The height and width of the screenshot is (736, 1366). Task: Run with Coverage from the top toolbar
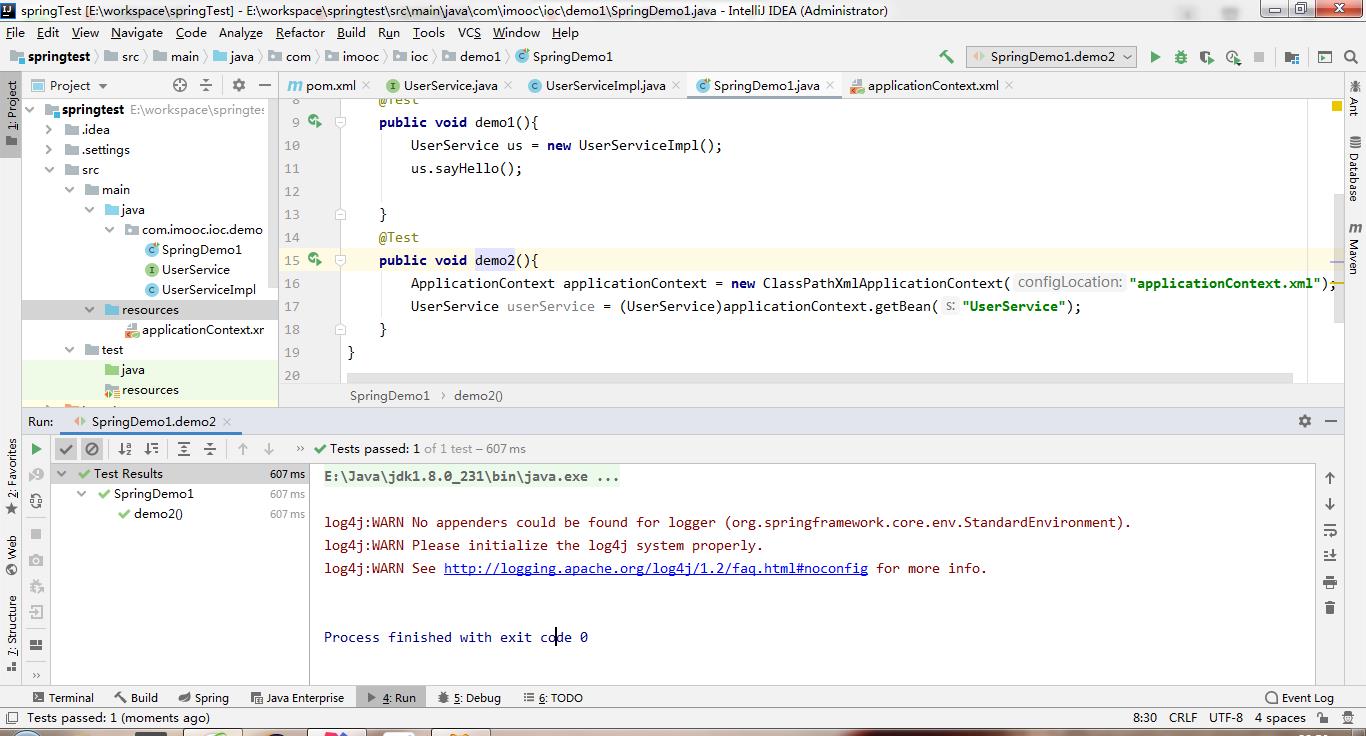(x=1207, y=57)
